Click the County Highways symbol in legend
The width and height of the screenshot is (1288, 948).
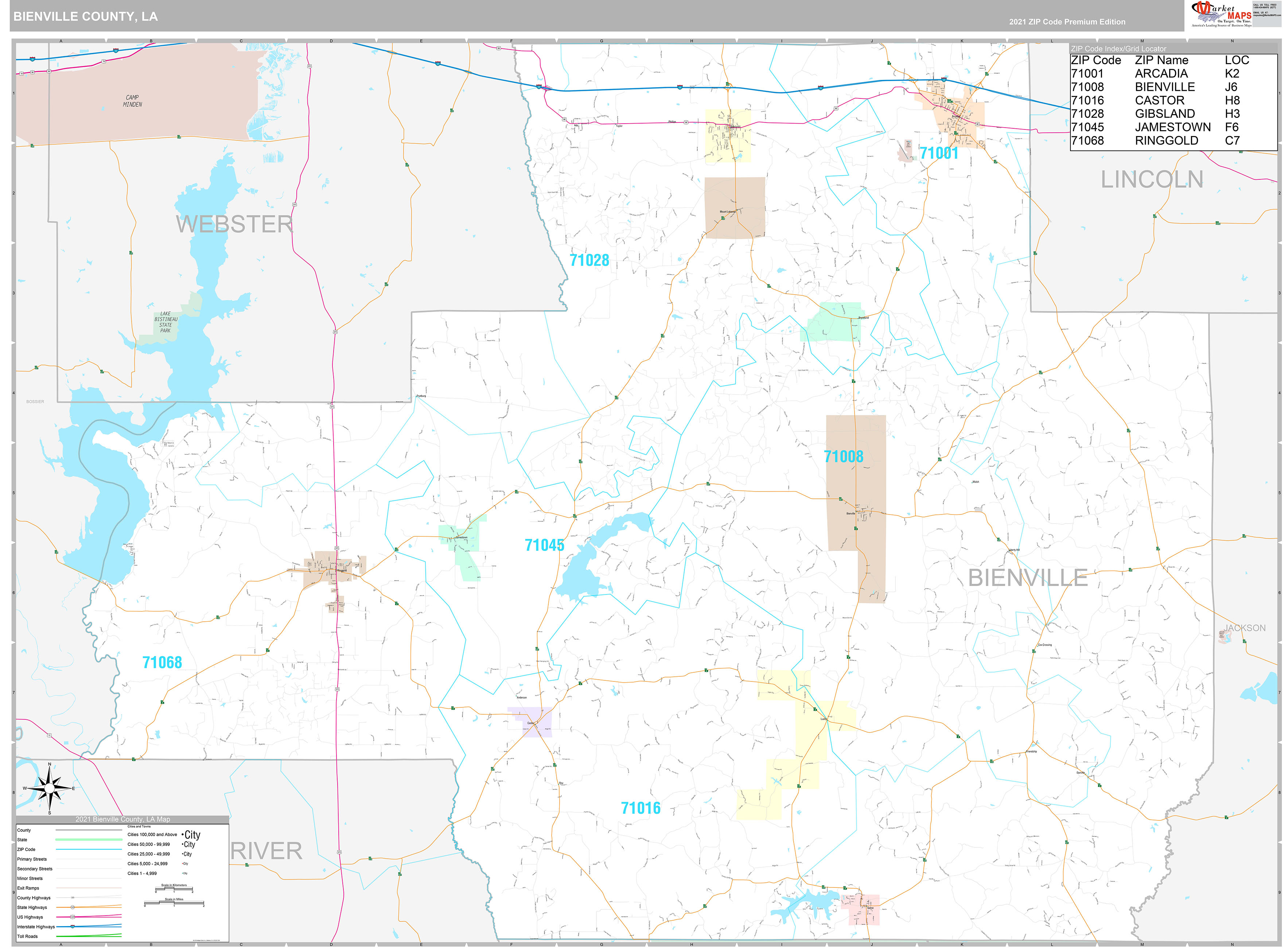pyautogui.click(x=73, y=898)
